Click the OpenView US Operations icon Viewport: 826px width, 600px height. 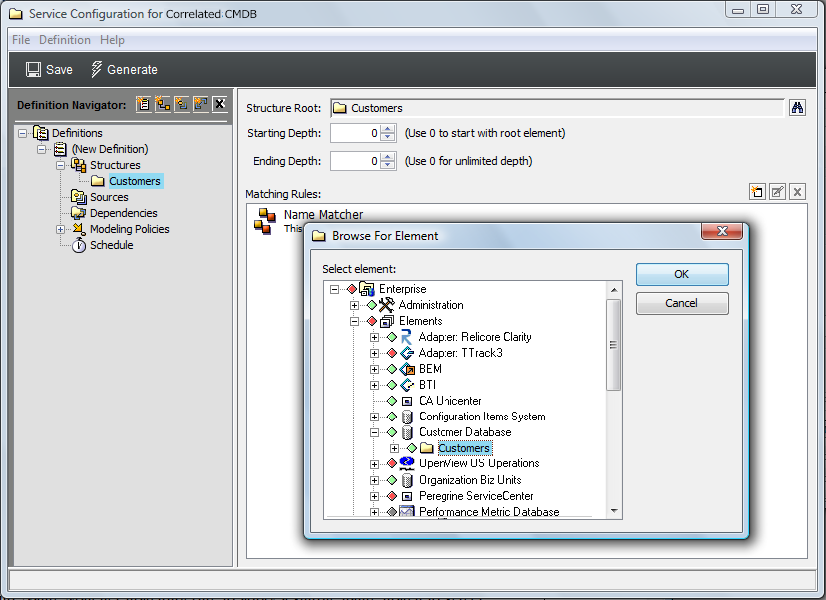point(407,463)
